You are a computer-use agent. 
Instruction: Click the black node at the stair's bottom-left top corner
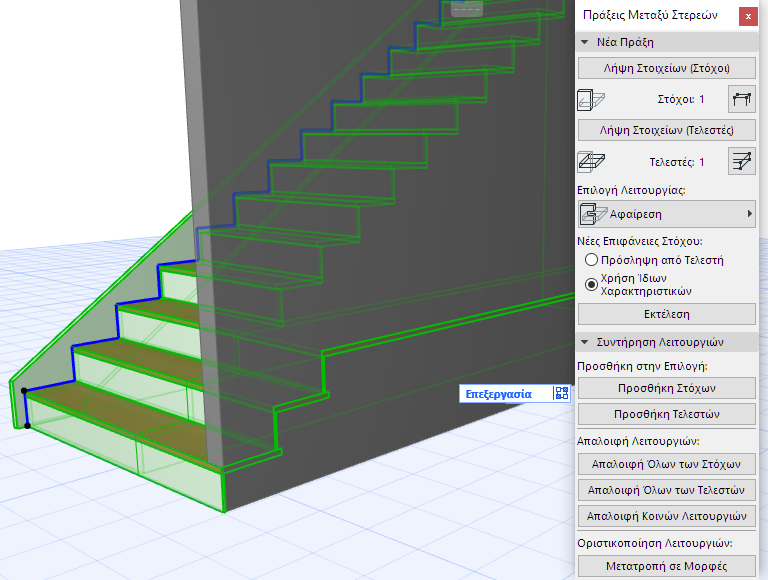24,390
